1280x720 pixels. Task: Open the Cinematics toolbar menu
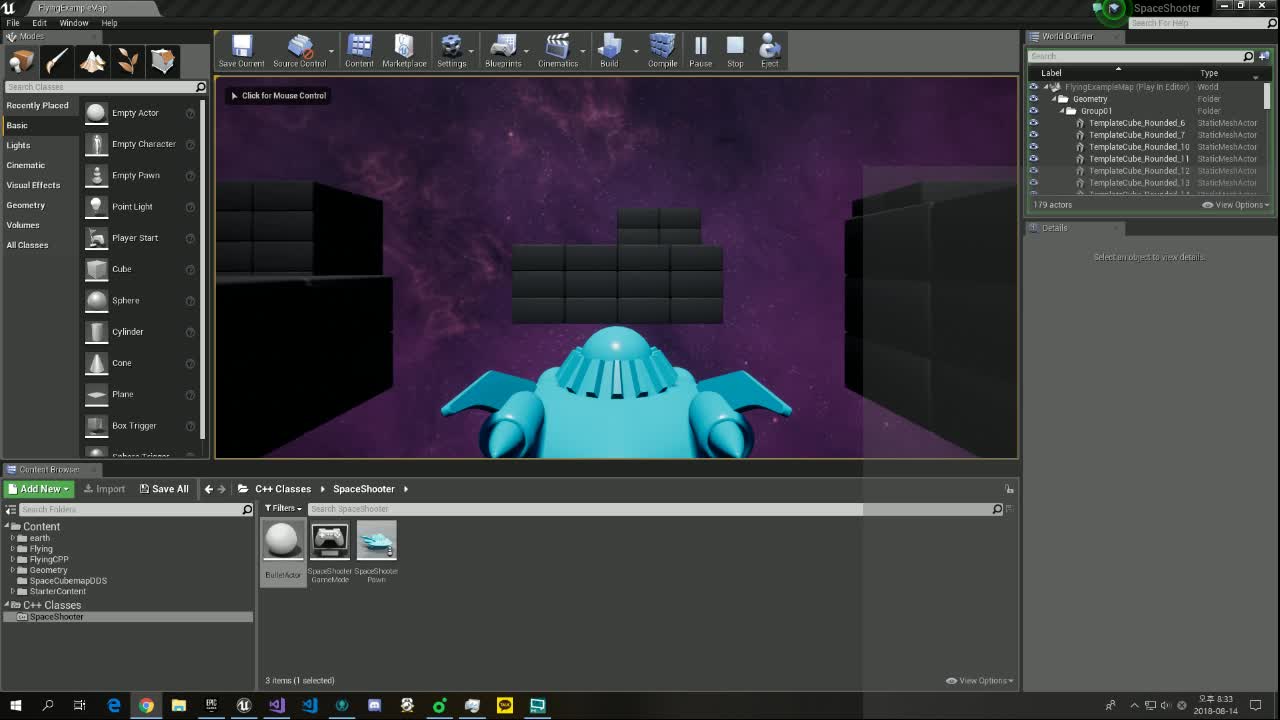tap(558, 51)
